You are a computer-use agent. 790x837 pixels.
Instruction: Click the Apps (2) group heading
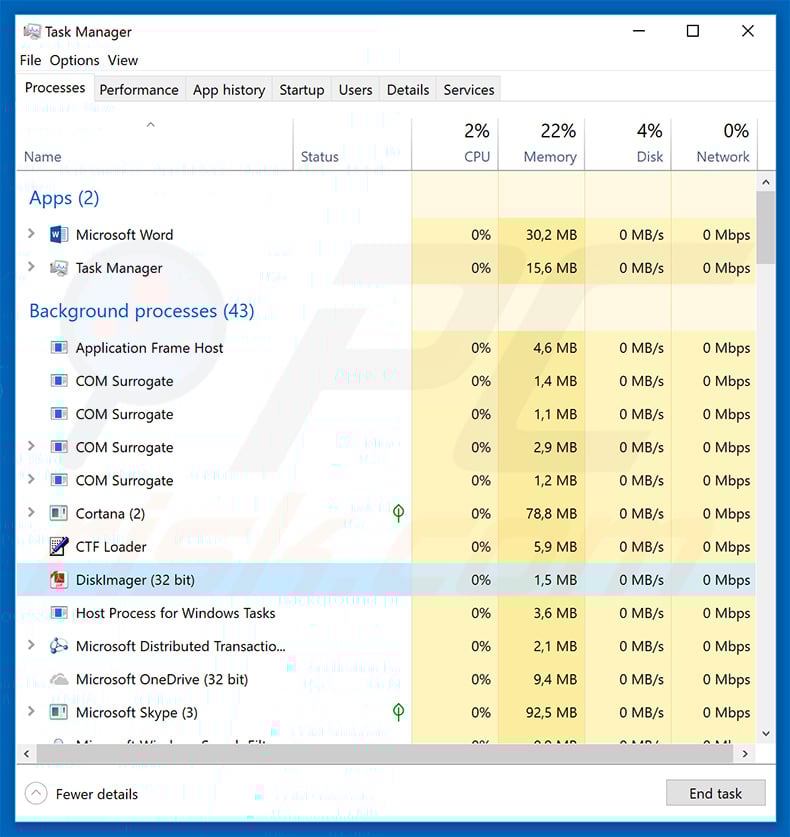[64, 198]
